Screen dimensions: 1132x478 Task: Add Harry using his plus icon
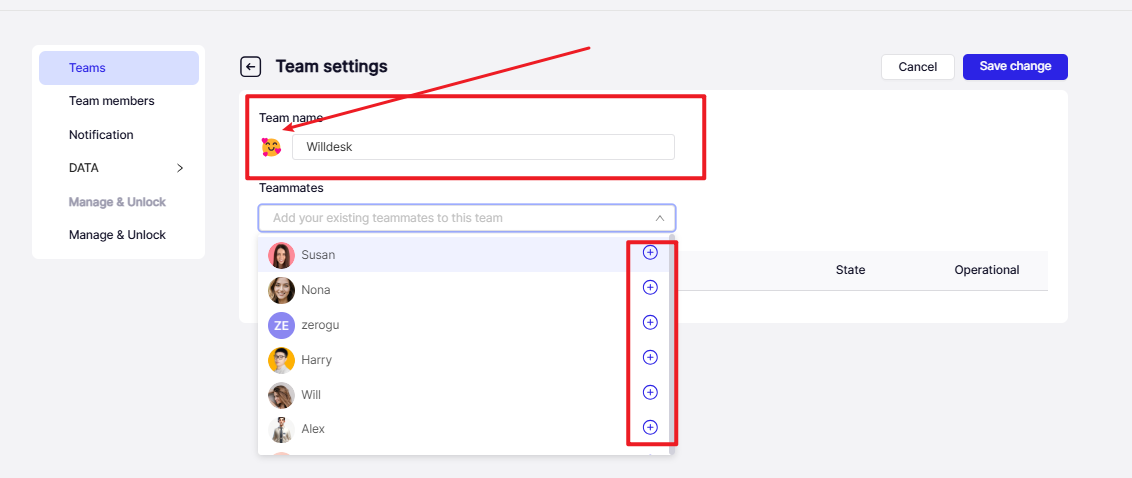pyautogui.click(x=650, y=357)
